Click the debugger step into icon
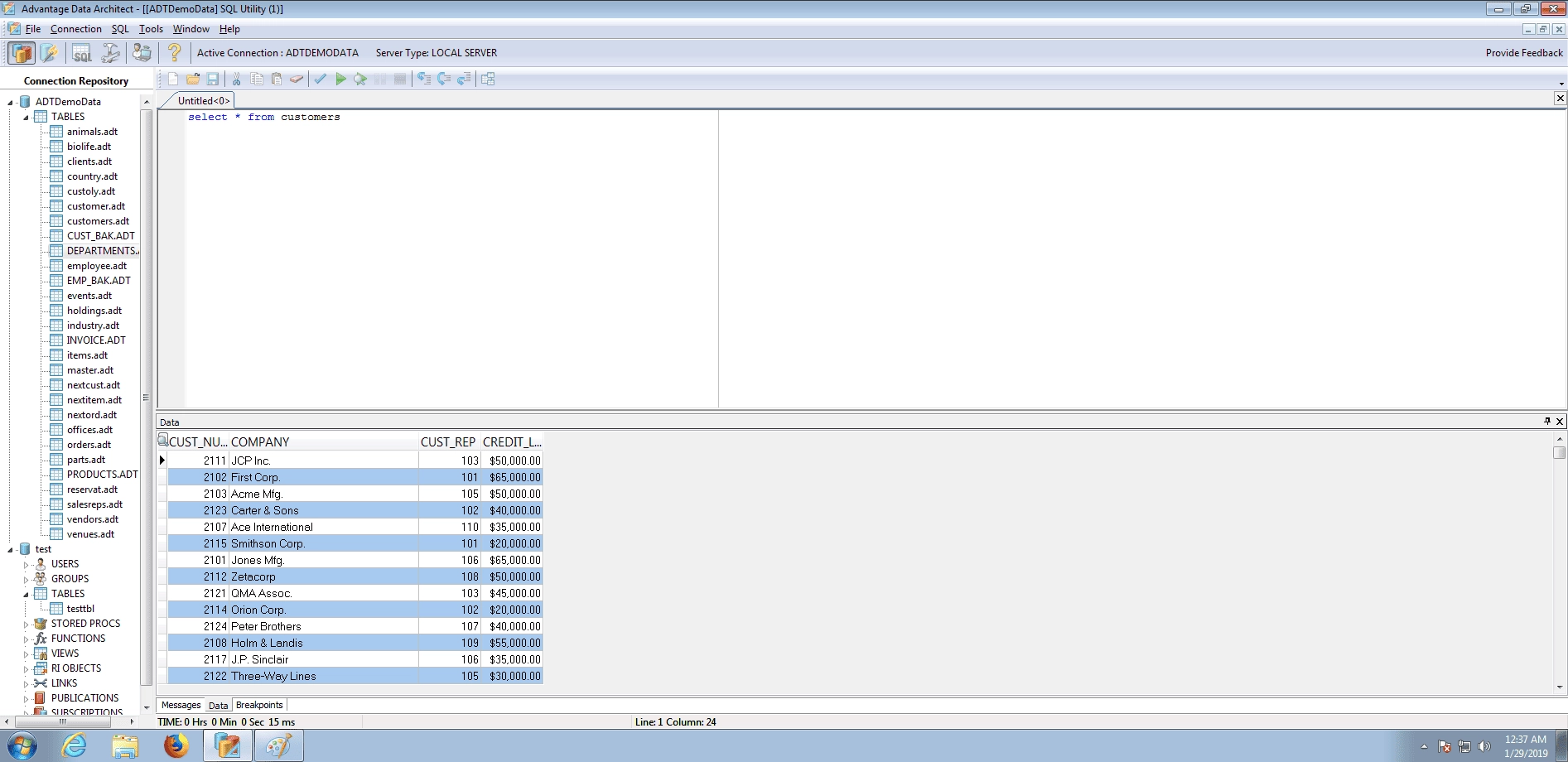This screenshot has height=762, width=1568. pyautogui.click(x=424, y=80)
